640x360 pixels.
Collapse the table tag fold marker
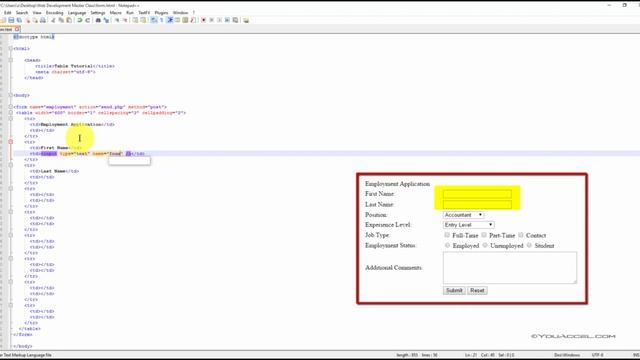pyautogui.click(x=11, y=113)
